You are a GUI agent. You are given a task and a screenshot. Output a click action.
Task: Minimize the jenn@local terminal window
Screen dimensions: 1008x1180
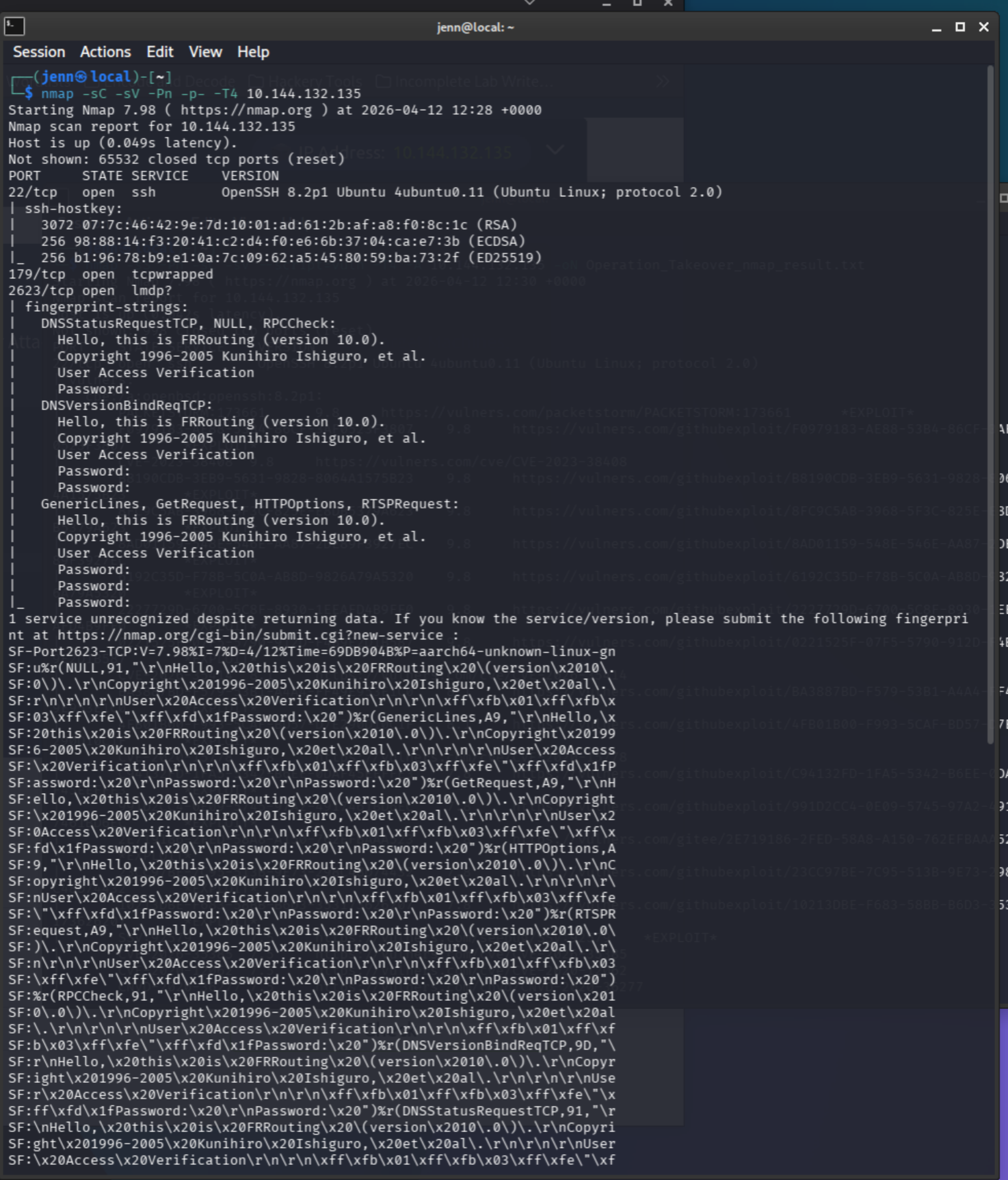coord(936,27)
